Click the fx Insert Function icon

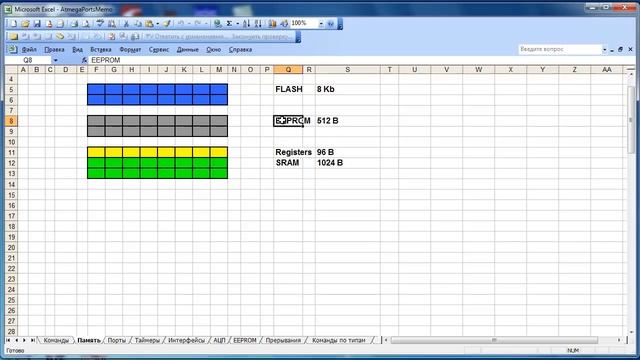pos(84,60)
